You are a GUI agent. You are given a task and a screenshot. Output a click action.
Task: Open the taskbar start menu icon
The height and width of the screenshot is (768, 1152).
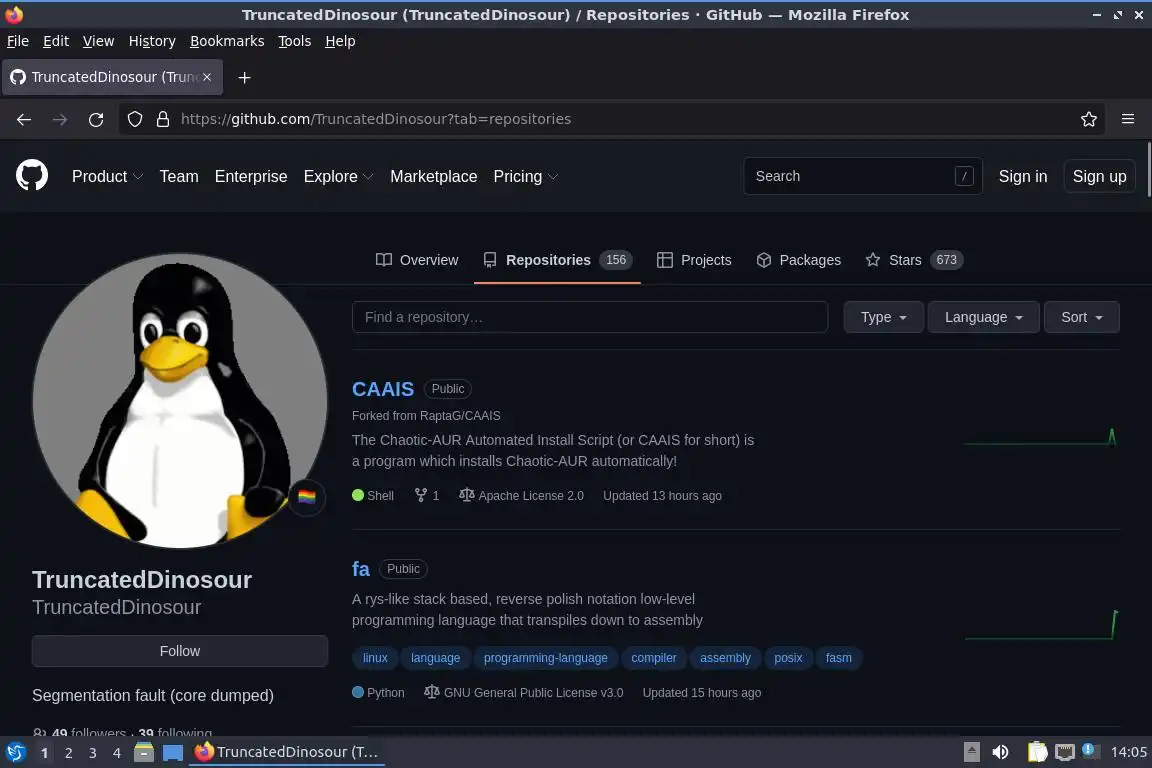click(15, 752)
